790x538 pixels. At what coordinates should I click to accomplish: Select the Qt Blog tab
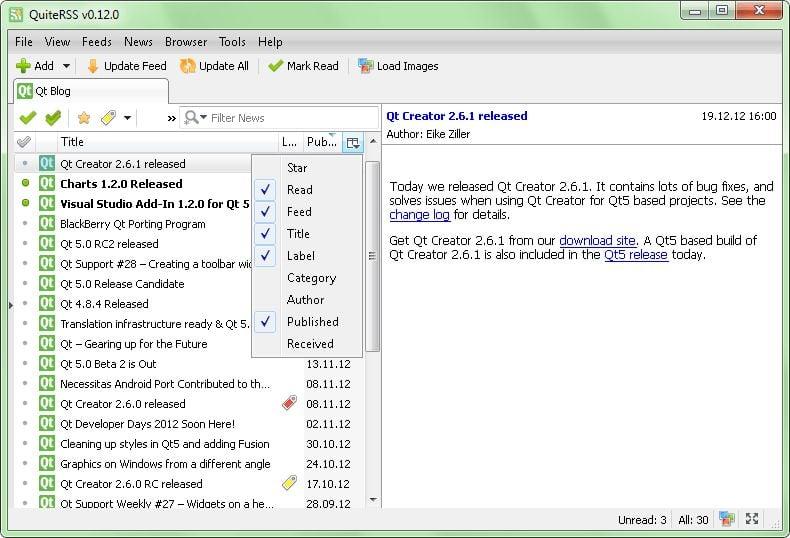pos(91,91)
